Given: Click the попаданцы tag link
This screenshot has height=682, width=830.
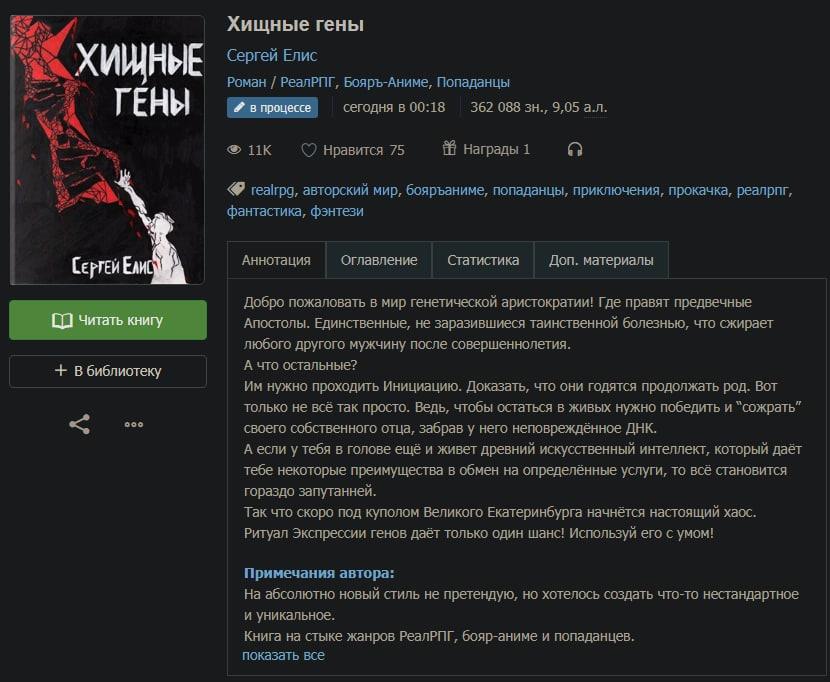Looking at the screenshot, I should 528,190.
